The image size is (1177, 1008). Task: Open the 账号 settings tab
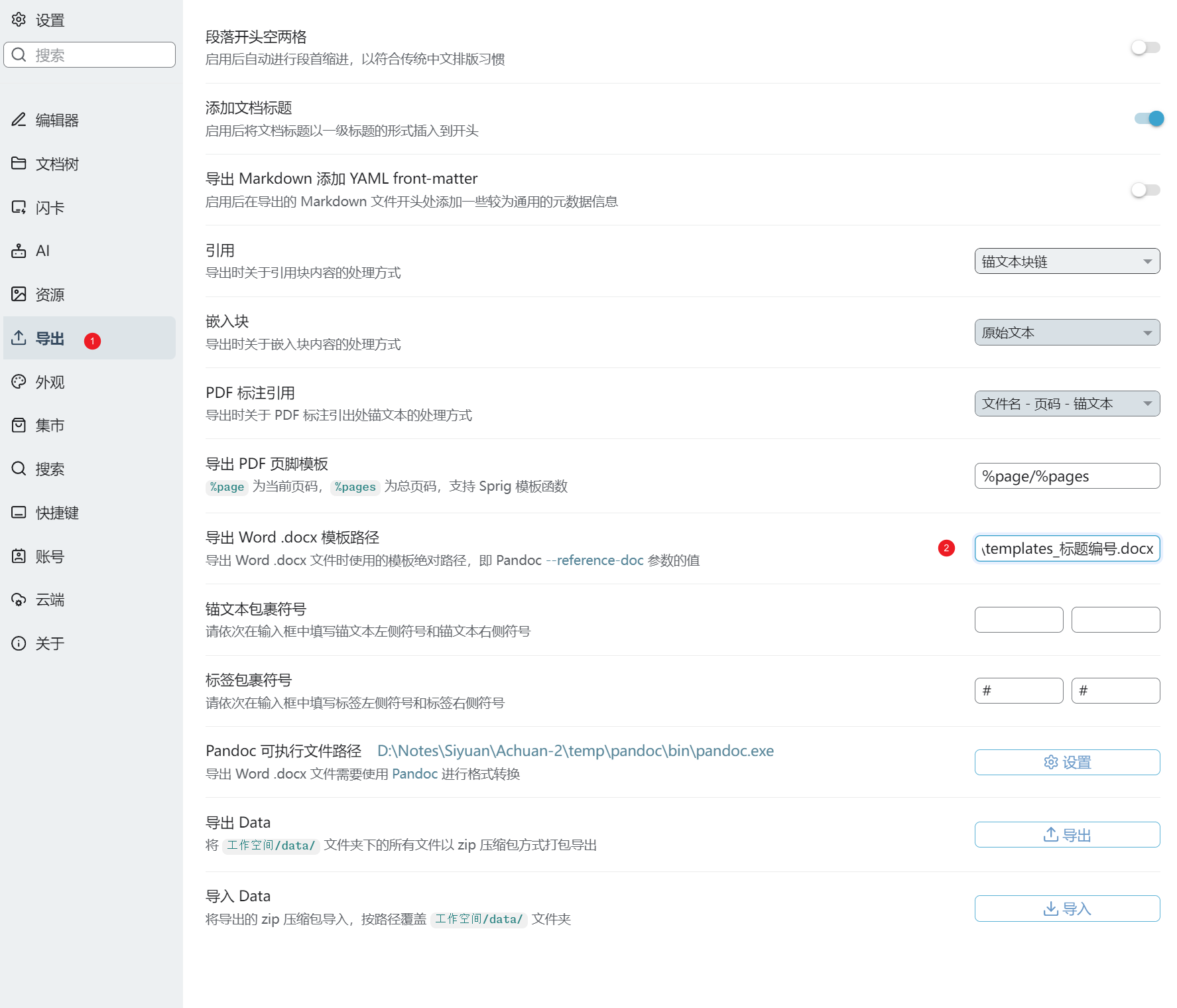[50, 556]
